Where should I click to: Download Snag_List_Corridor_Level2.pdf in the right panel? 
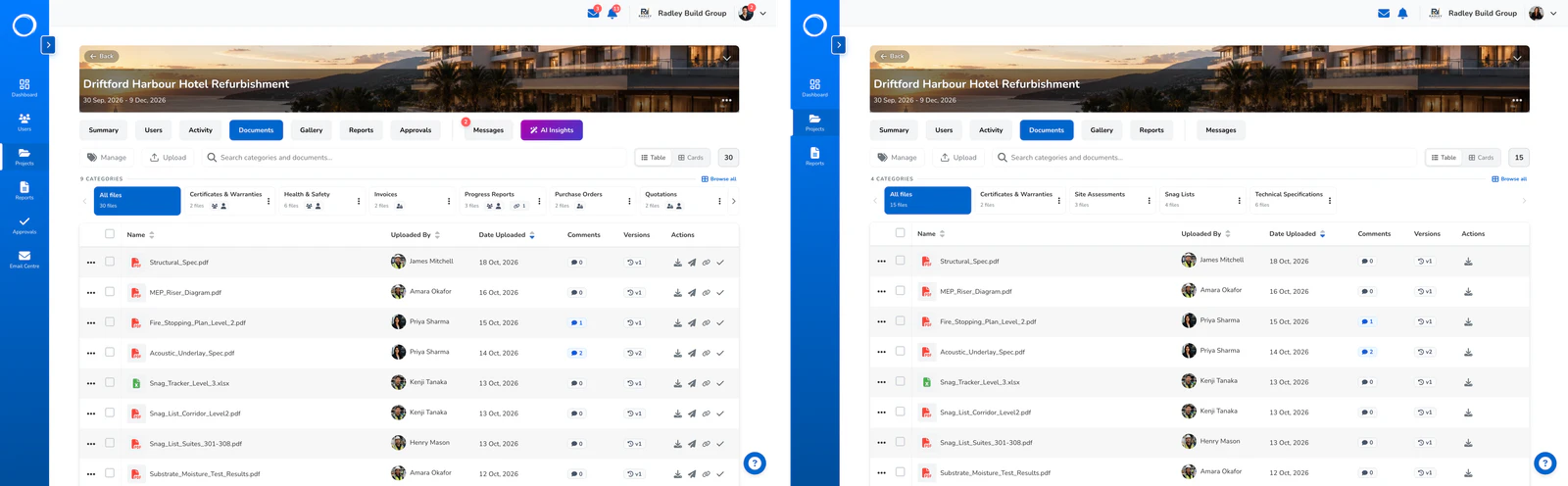[1468, 413]
